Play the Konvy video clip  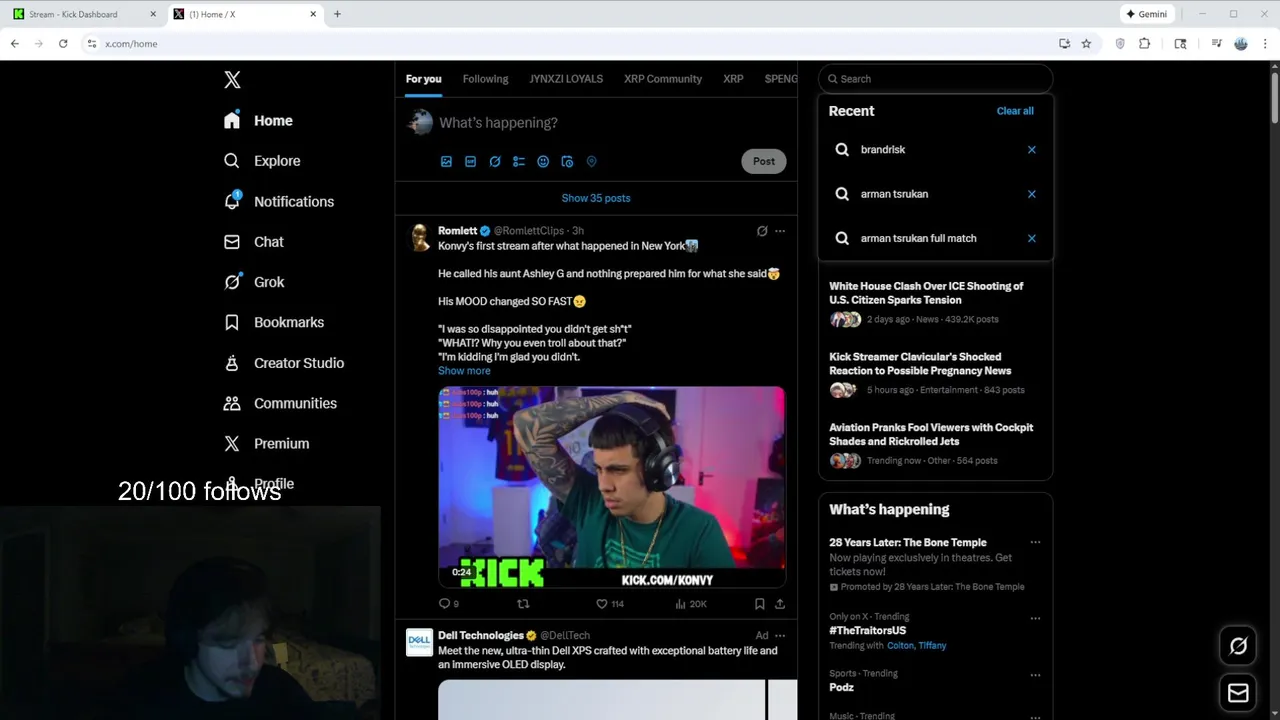[x=612, y=487]
